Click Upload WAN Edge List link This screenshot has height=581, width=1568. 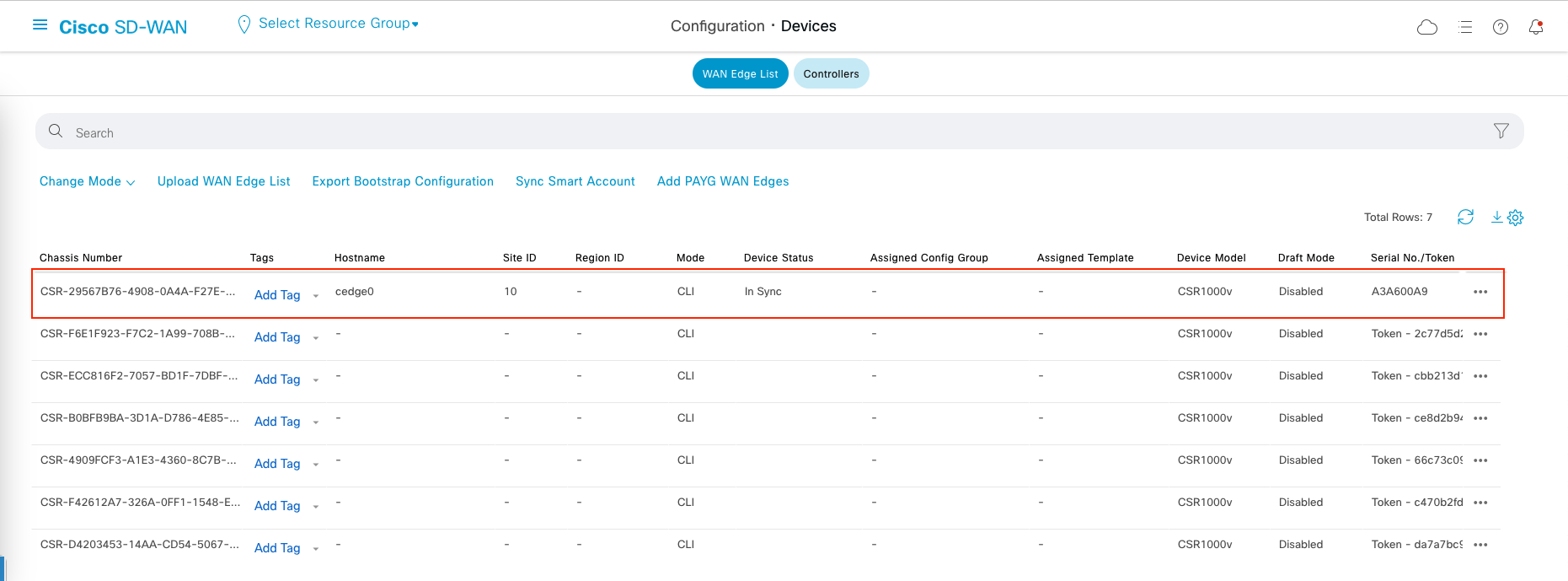[x=223, y=181]
